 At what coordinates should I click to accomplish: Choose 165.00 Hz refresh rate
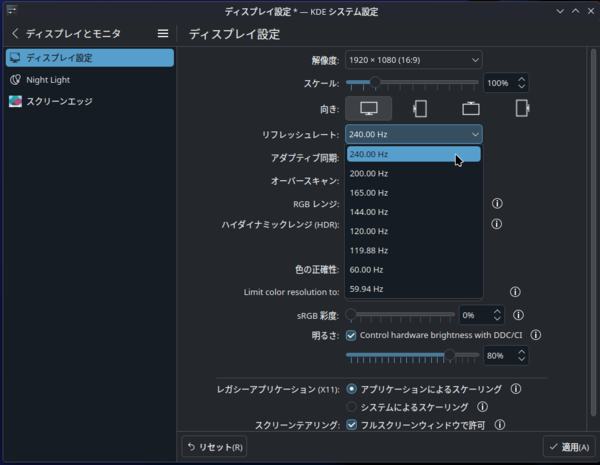point(414,193)
